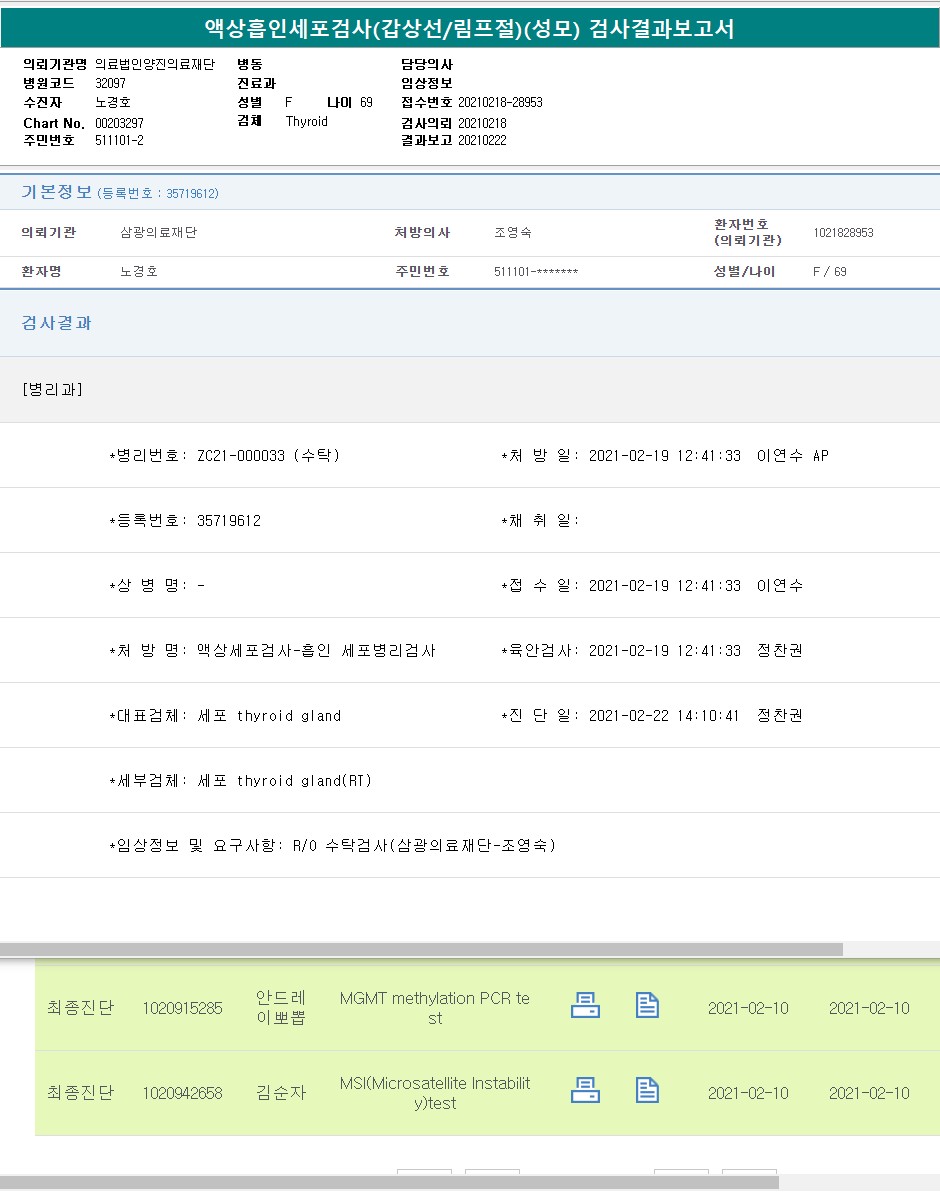Click 최종진단 status in MSI row
Viewport: 940px width, 1199px height.
pos(80,1093)
